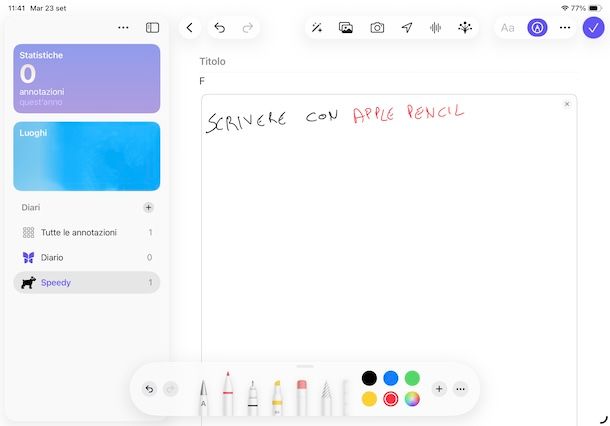The width and height of the screenshot is (610, 426).
Task: Open the sidebar more options menu
Action: click(123, 28)
